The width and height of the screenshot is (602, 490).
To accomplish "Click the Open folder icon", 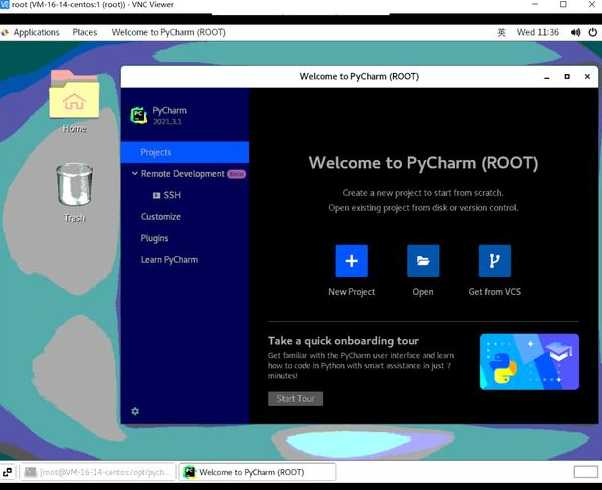I will (423, 261).
